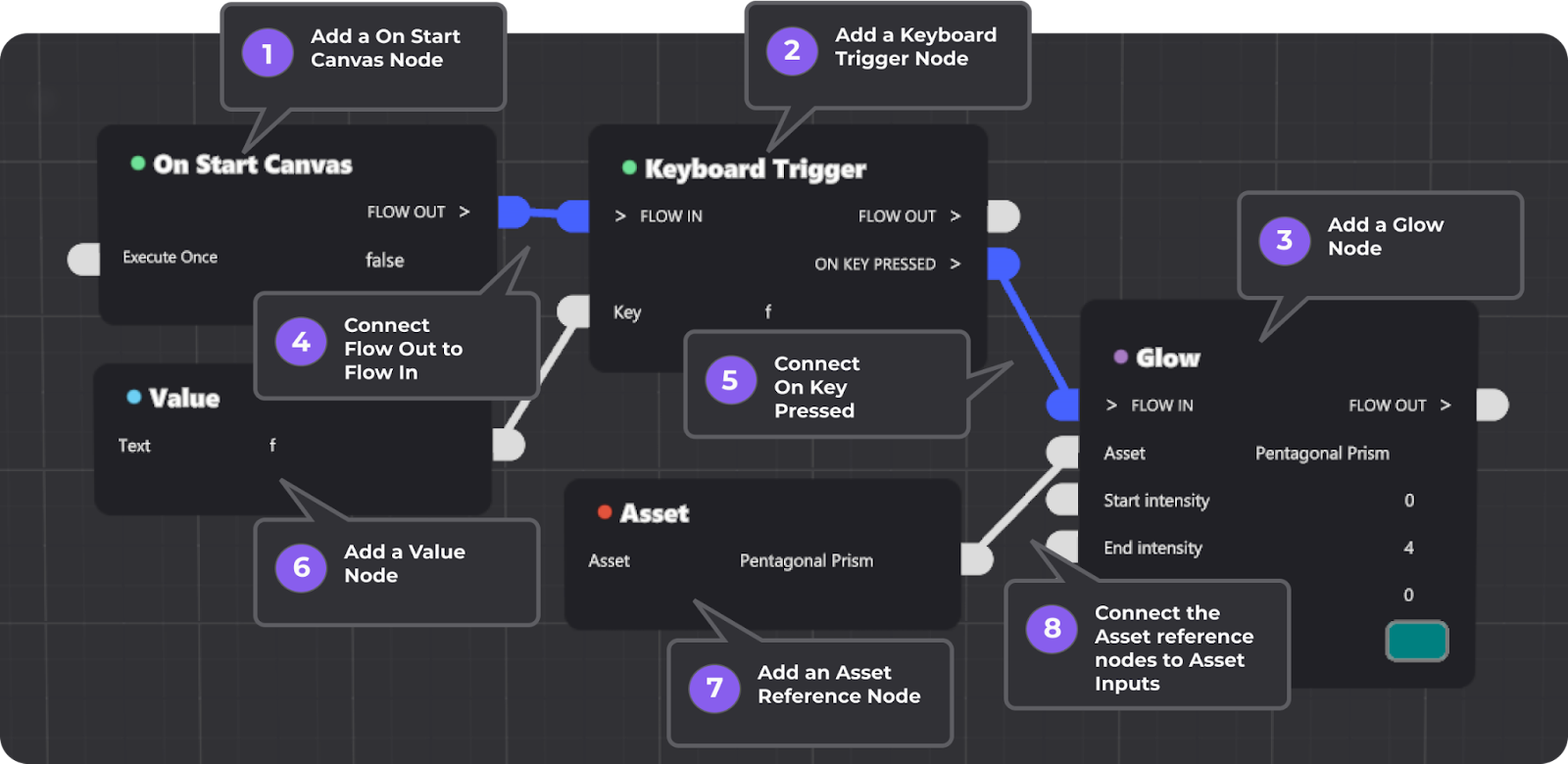Open the Asset field showing Pentagonal Prism in Glow
Viewport: 1568px width, 764px height.
[x=1321, y=454]
